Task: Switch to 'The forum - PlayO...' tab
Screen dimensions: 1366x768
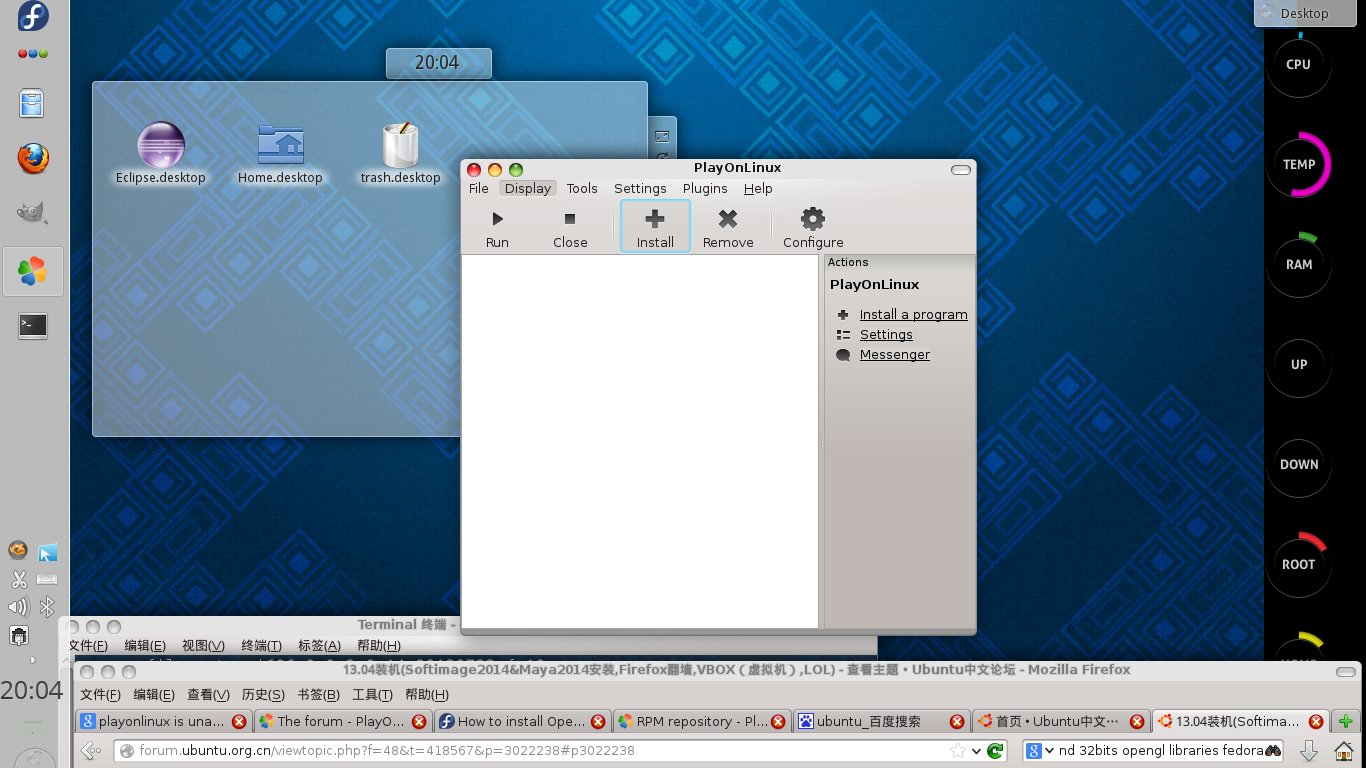Action: point(343,721)
